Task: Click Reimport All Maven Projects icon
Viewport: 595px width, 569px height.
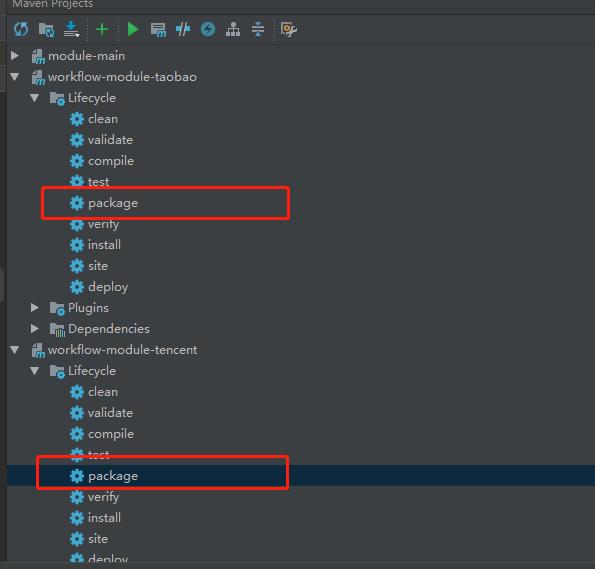Action: tap(21, 29)
